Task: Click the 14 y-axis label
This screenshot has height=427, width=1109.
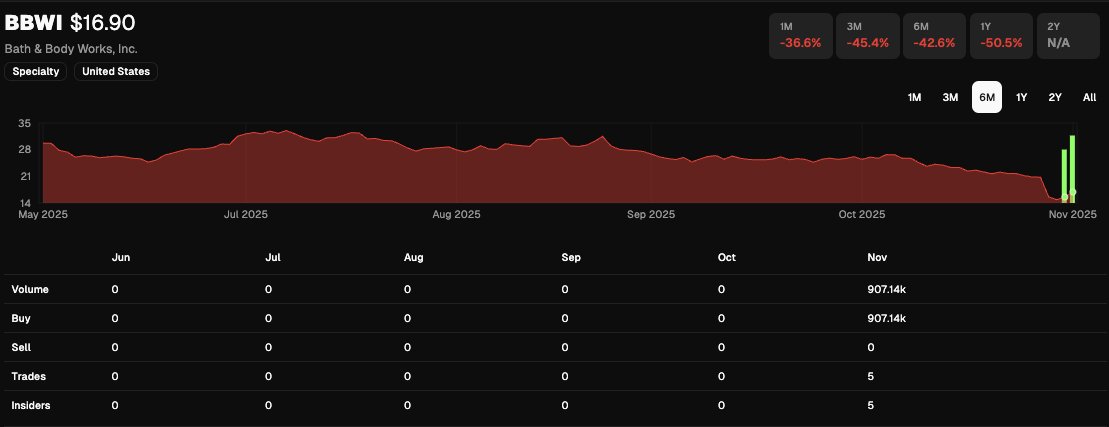Action: (x=24, y=202)
